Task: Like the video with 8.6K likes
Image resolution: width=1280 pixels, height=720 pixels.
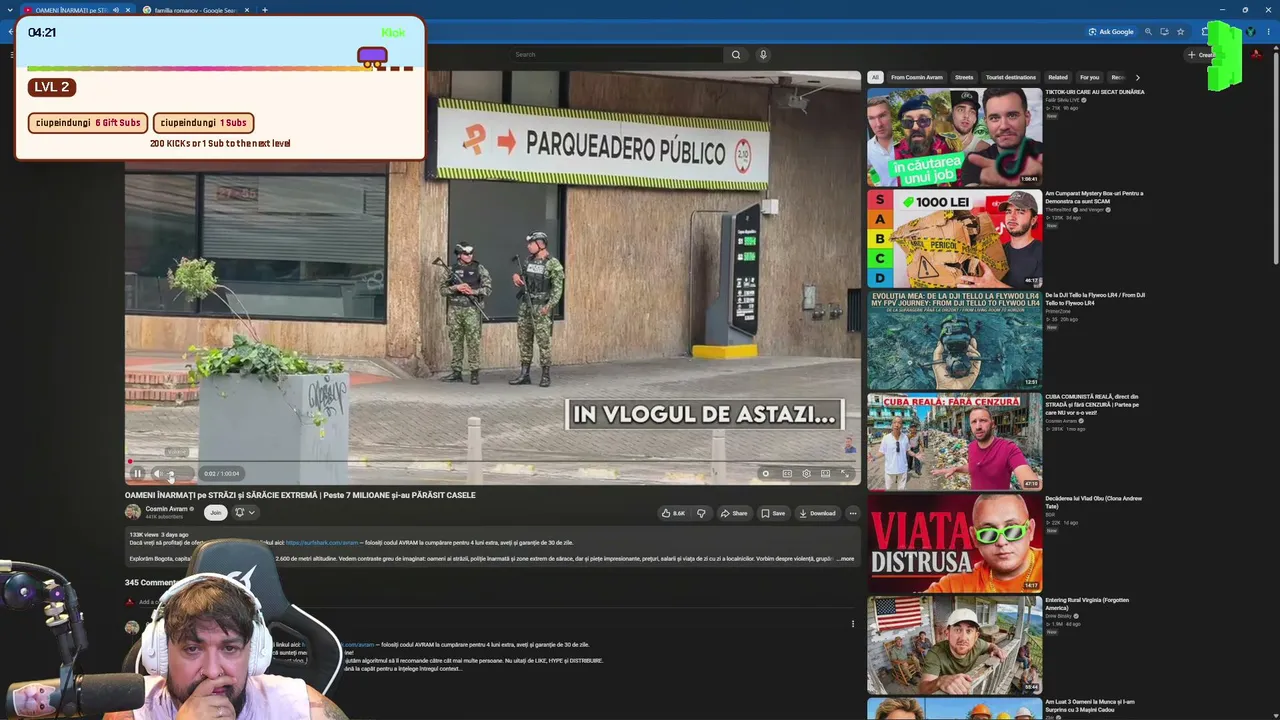Action: tap(673, 513)
